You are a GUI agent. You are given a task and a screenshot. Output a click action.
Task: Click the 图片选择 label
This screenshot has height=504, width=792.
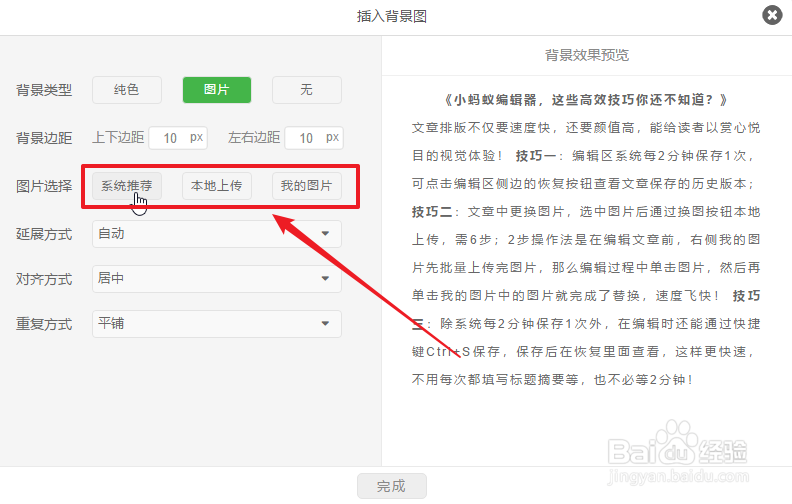[x=44, y=186]
